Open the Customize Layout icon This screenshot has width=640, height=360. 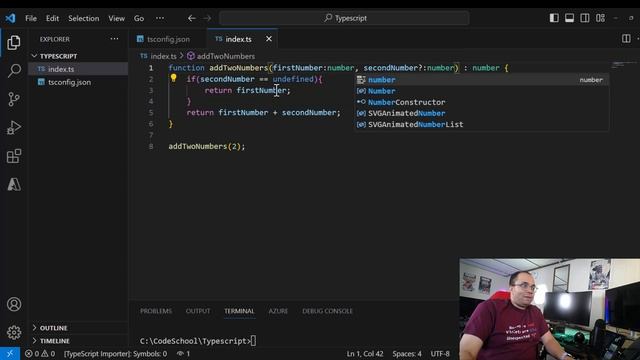click(600, 18)
